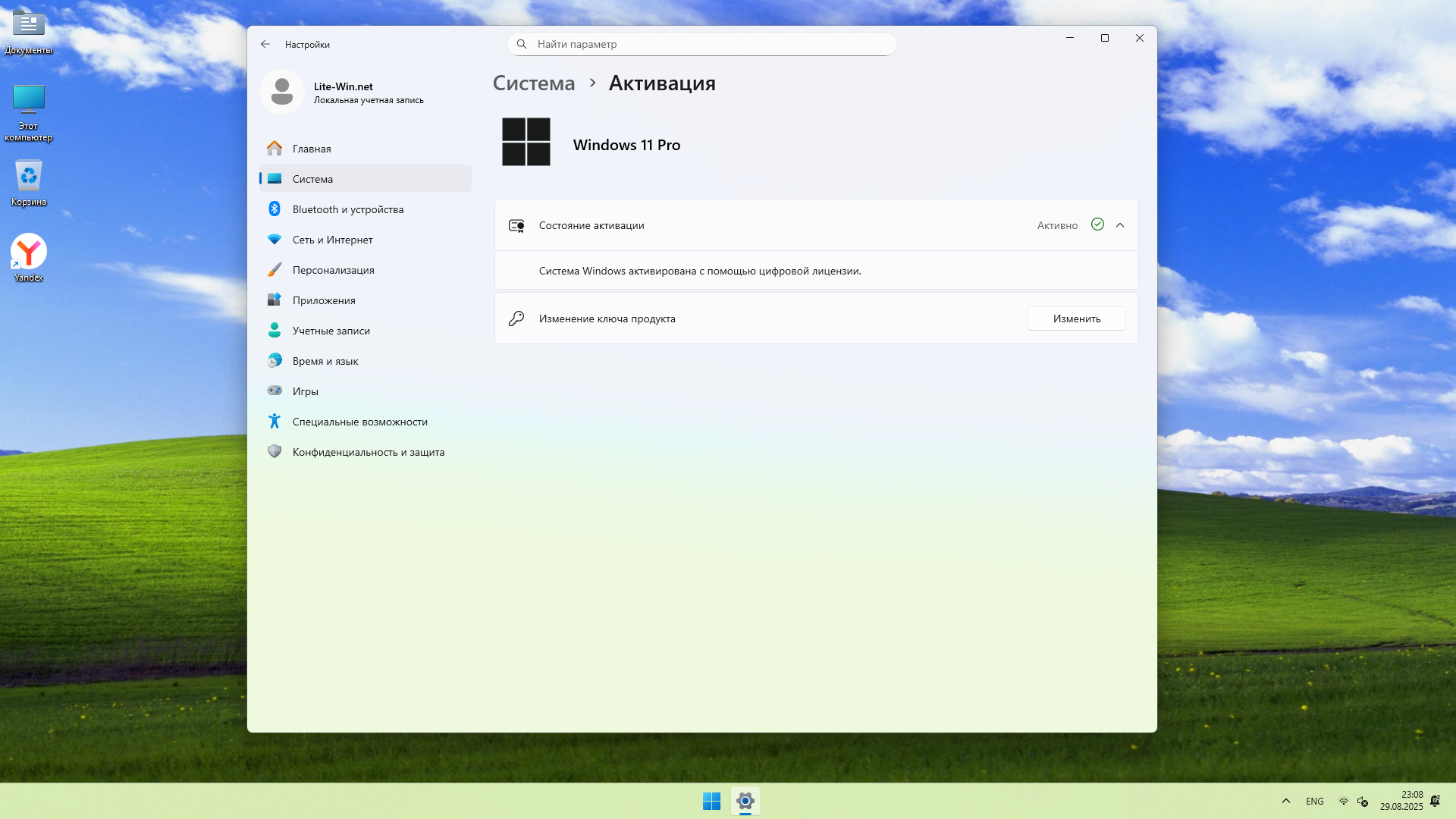Image resolution: width=1456 pixels, height=819 pixels.
Task: Click the back arrow in Settings header
Action: [x=265, y=44]
